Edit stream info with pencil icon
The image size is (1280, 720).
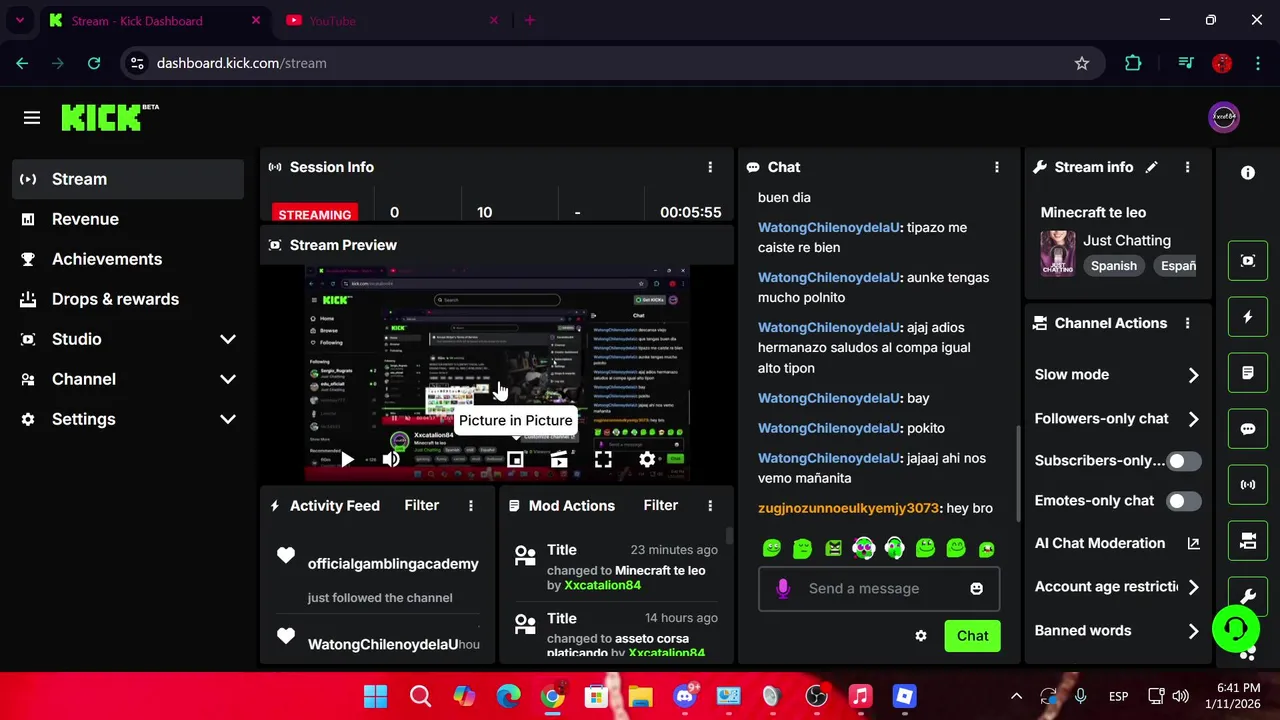(x=1151, y=167)
